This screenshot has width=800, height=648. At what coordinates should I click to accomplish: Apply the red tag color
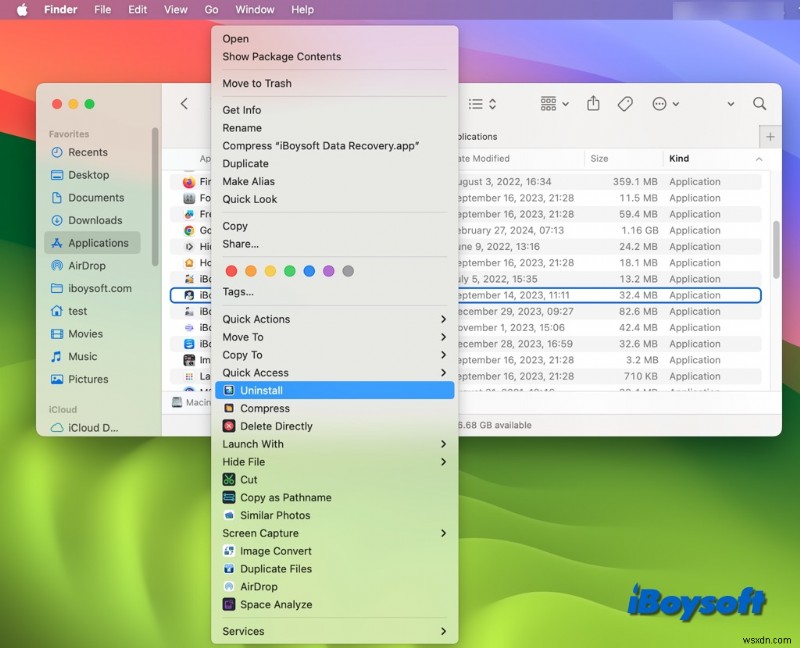pos(231,271)
